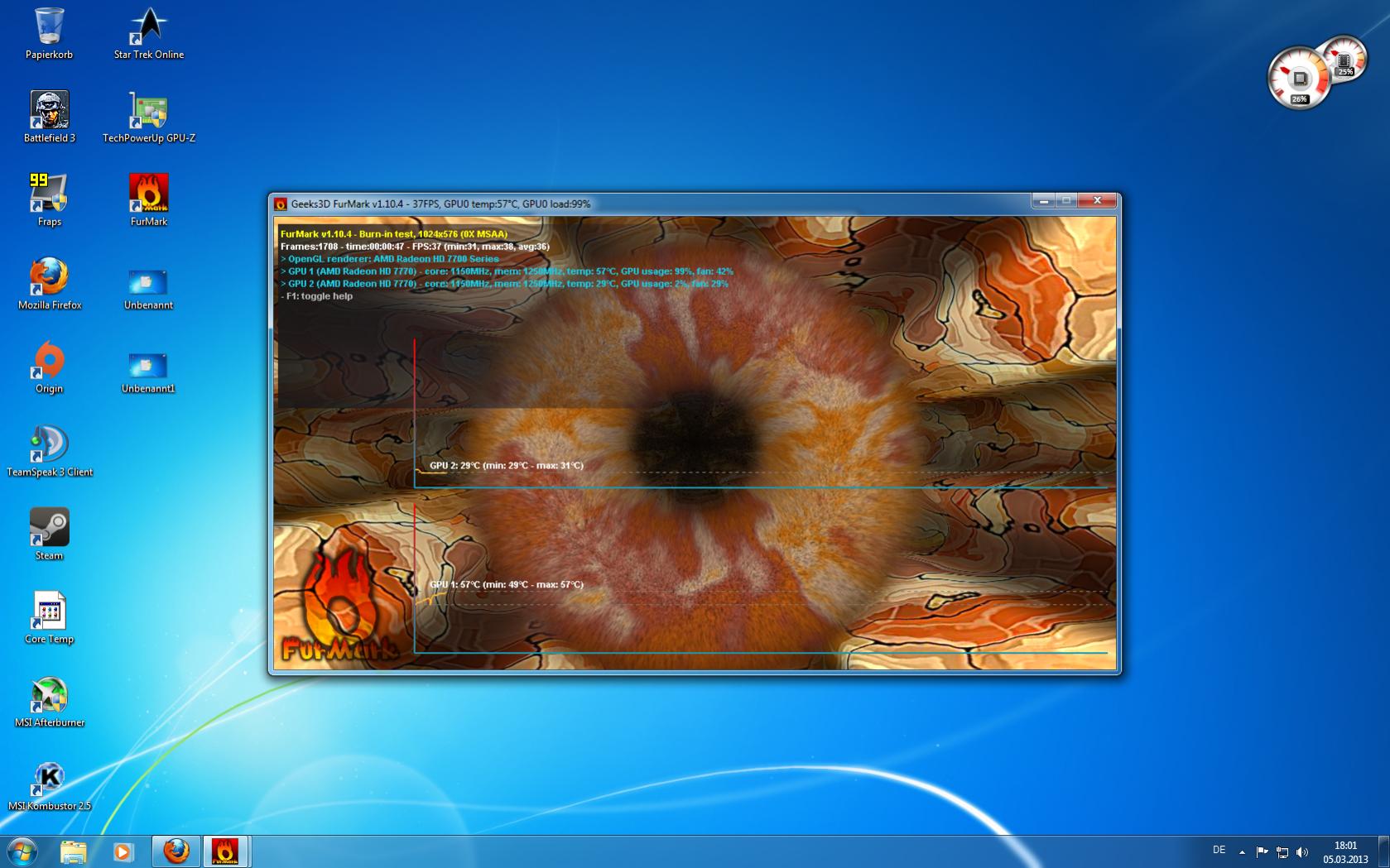Click the CPU meter gadget dial
This screenshot has width=1390, height=868.
[x=1299, y=79]
